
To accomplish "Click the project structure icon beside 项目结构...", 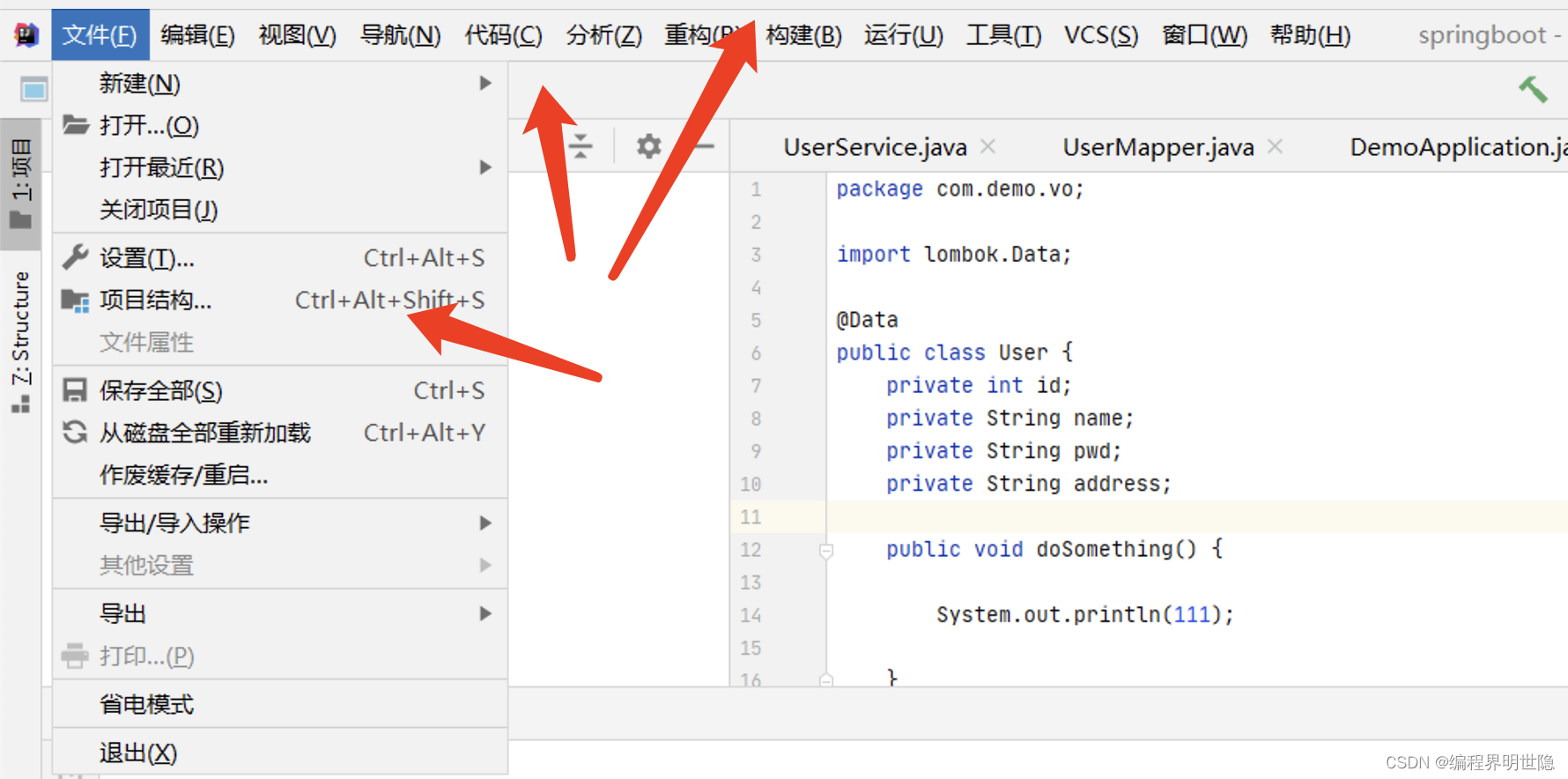I will [76, 300].
